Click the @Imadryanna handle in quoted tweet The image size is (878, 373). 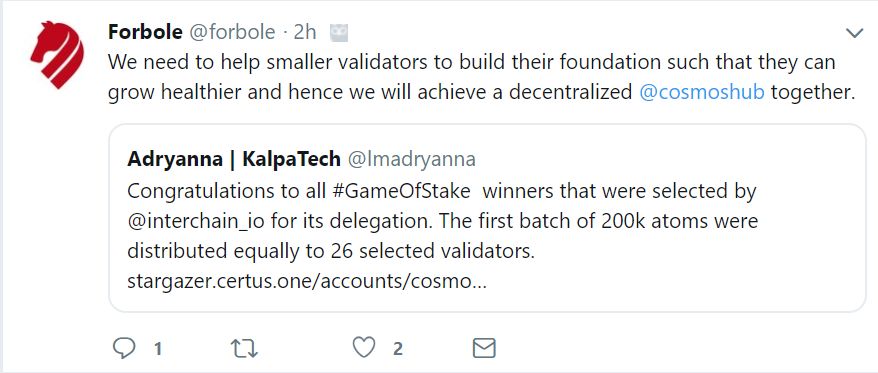point(412,159)
